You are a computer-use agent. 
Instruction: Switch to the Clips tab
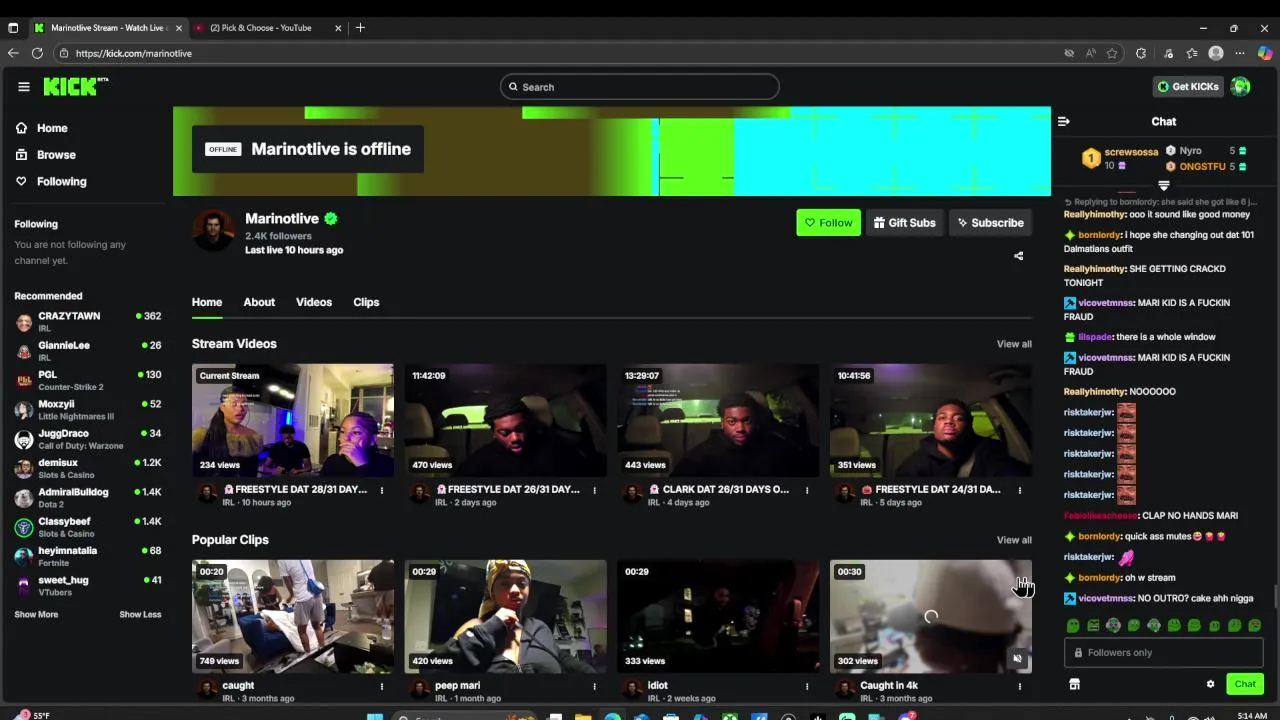(366, 302)
